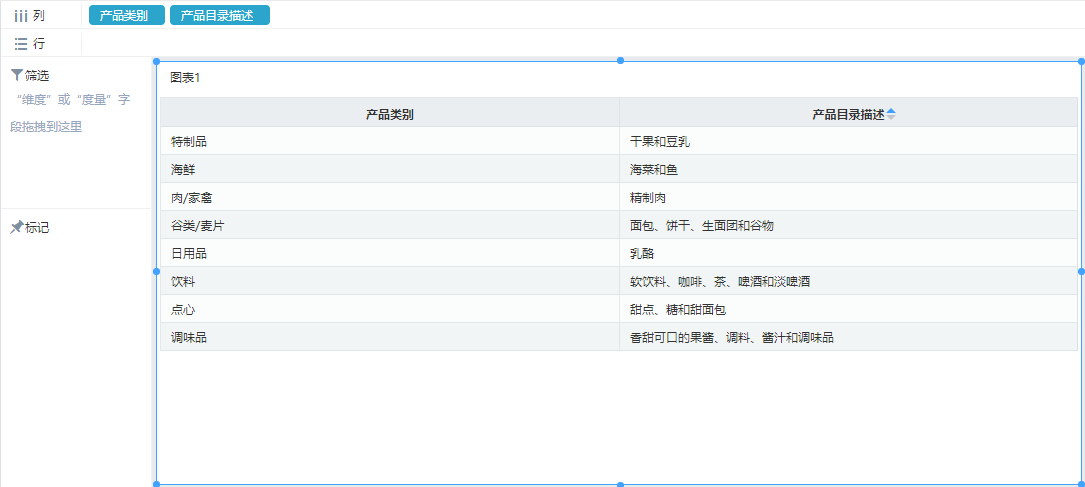Image resolution: width=1085 pixels, height=487 pixels.
Task: Click the 软饮料、咖啡、茶、啤酒和淡啤酒 cell
Action: point(848,282)
